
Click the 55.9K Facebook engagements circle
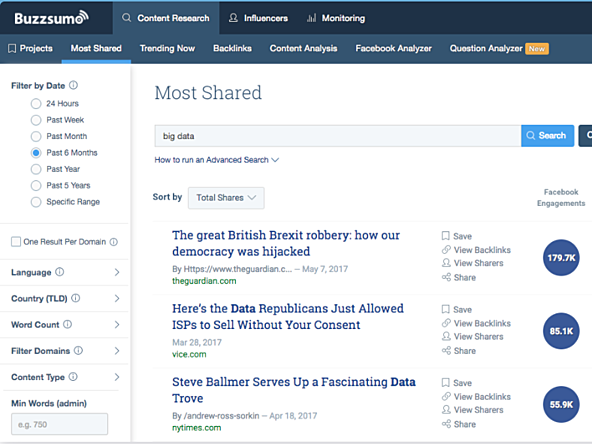561,404
